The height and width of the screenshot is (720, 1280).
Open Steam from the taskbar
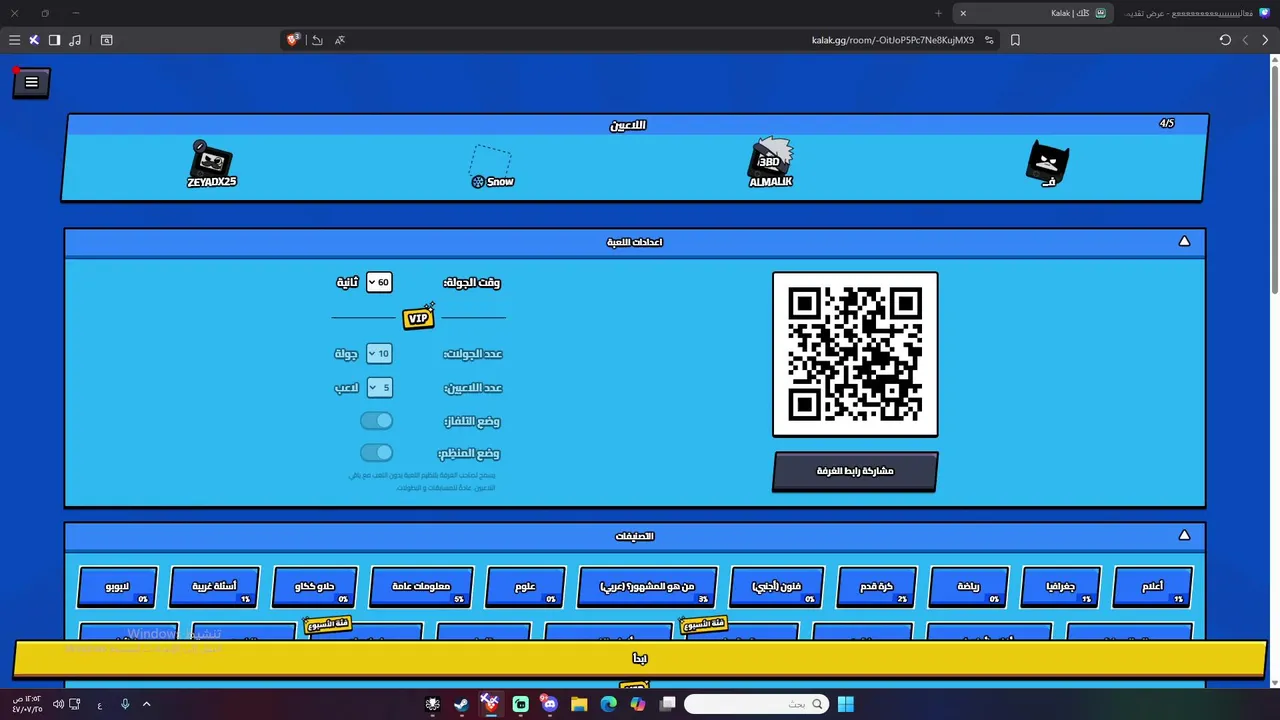click(461, 704)
